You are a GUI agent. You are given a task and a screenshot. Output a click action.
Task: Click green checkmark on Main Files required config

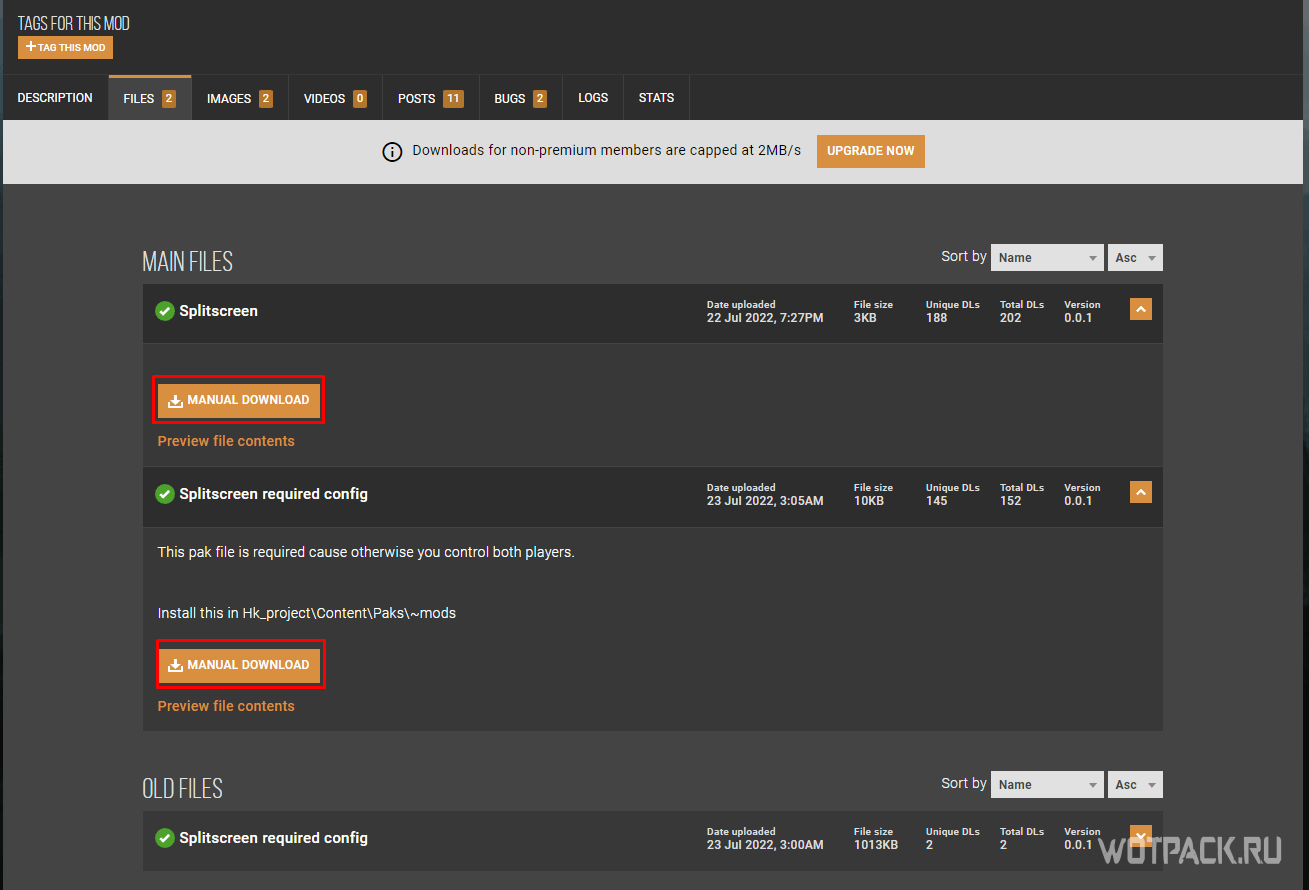pyautogui.click(x=165, y=494)
